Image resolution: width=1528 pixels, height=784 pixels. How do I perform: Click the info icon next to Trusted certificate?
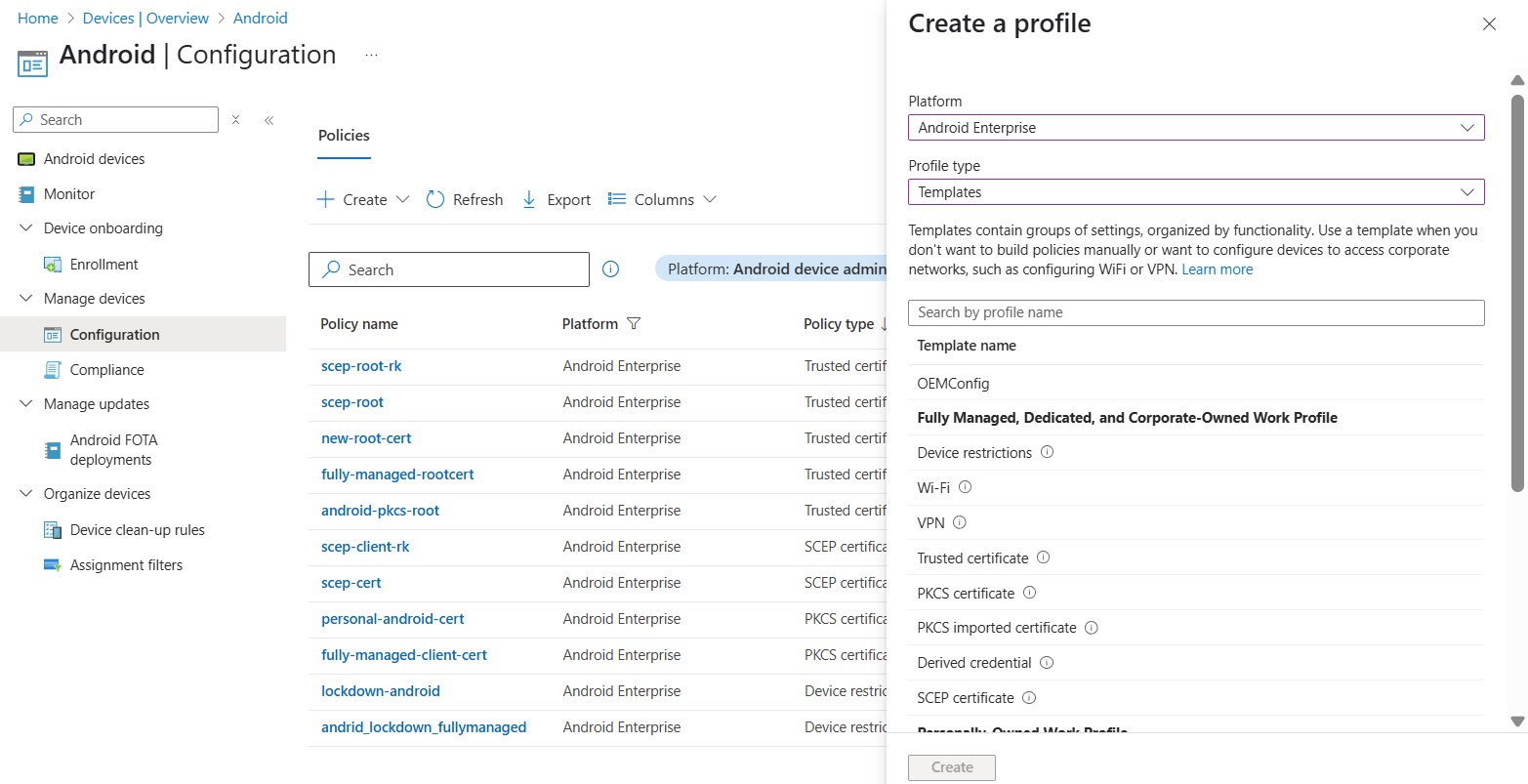[x=1043, y=557]
